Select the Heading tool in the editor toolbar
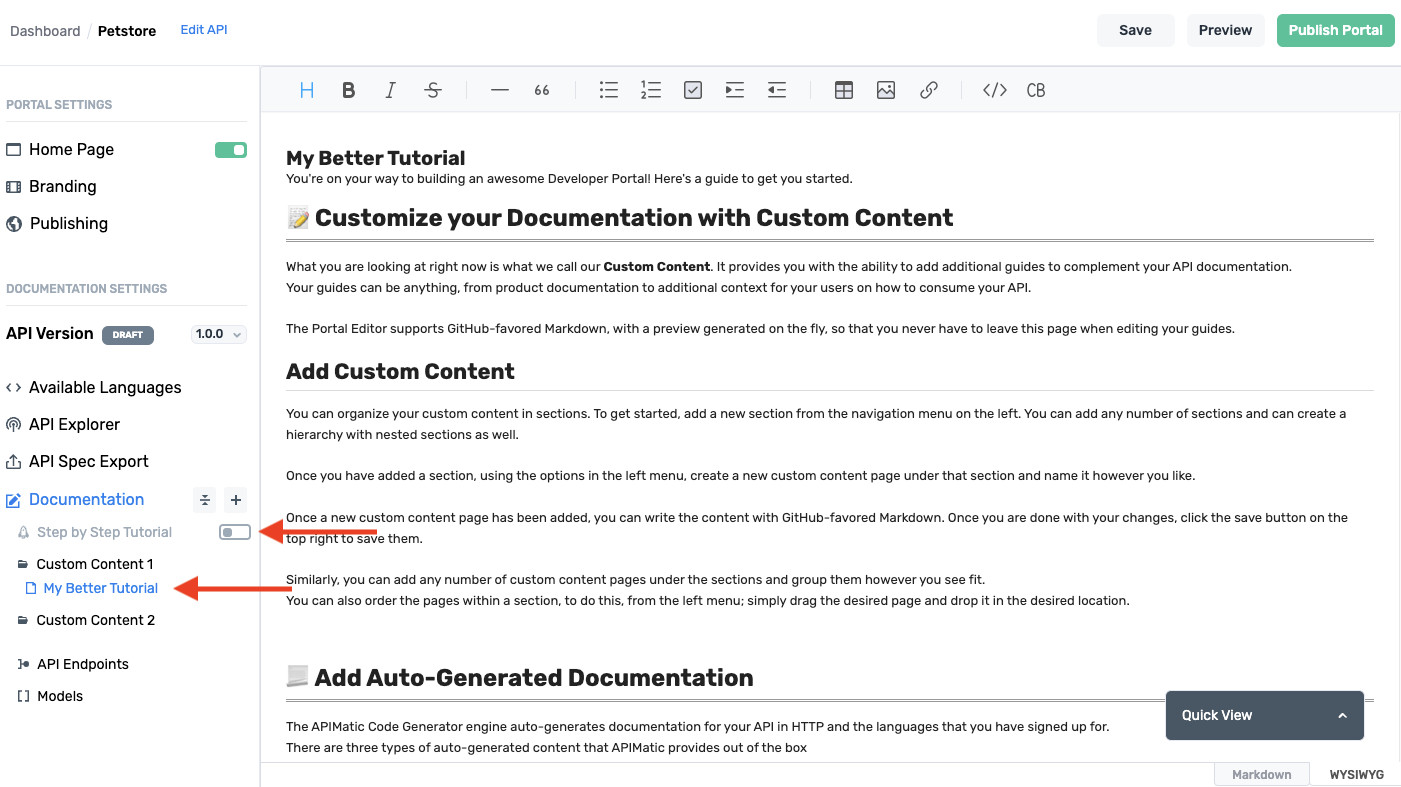 click(x=307, y=90)
